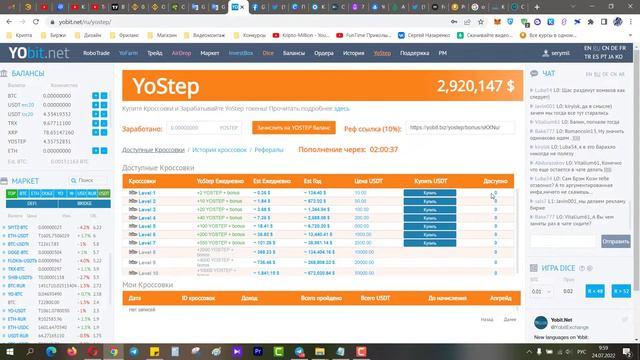Click the referral link text field
Screen dimensions: 640x360
click(x=460, y=128)
